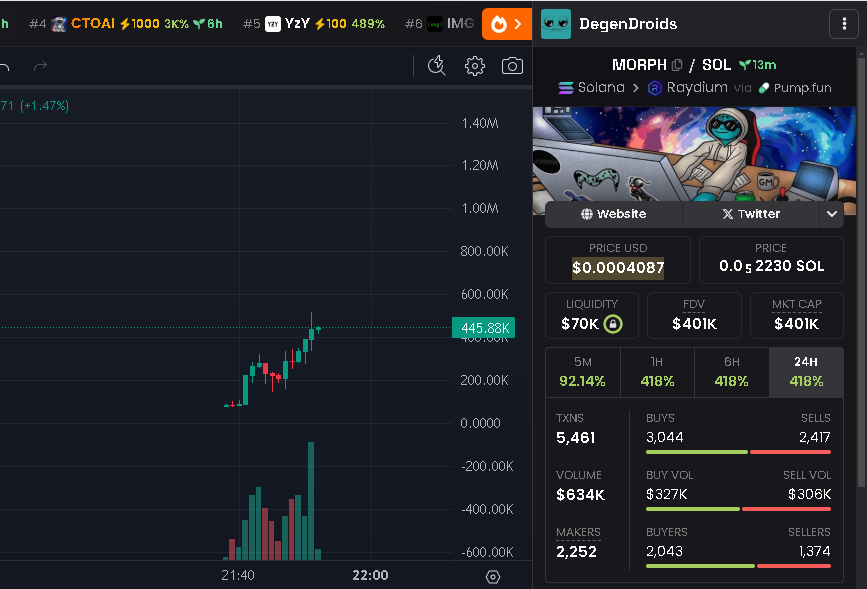The width and height of the screenshot is (867, 589).
Task: Click liquidity lock icon next to $70K
Action: 613,324
